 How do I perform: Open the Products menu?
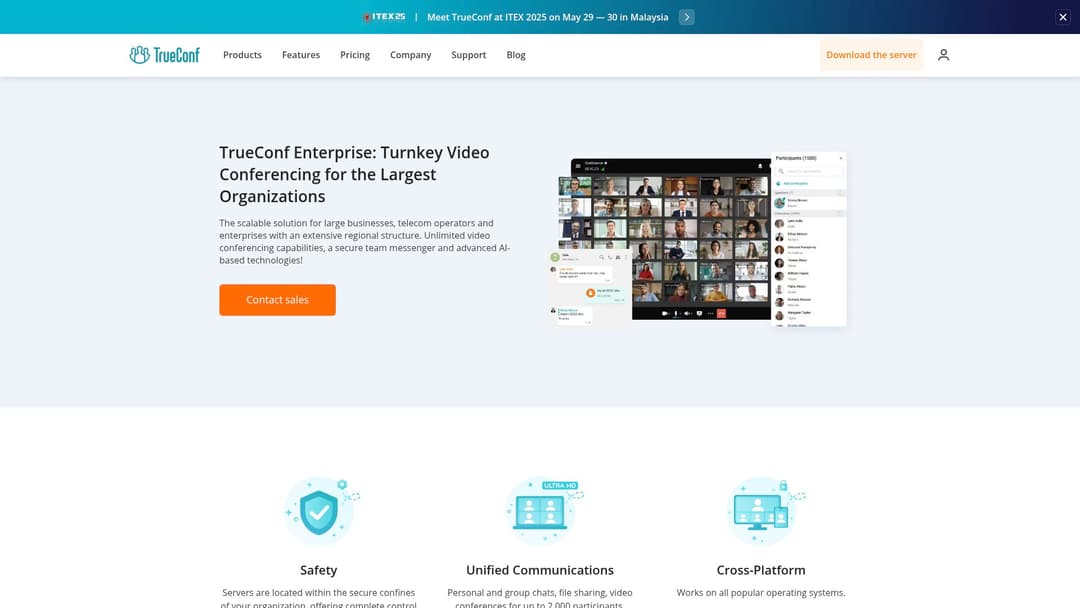click(x=242, y=55)
